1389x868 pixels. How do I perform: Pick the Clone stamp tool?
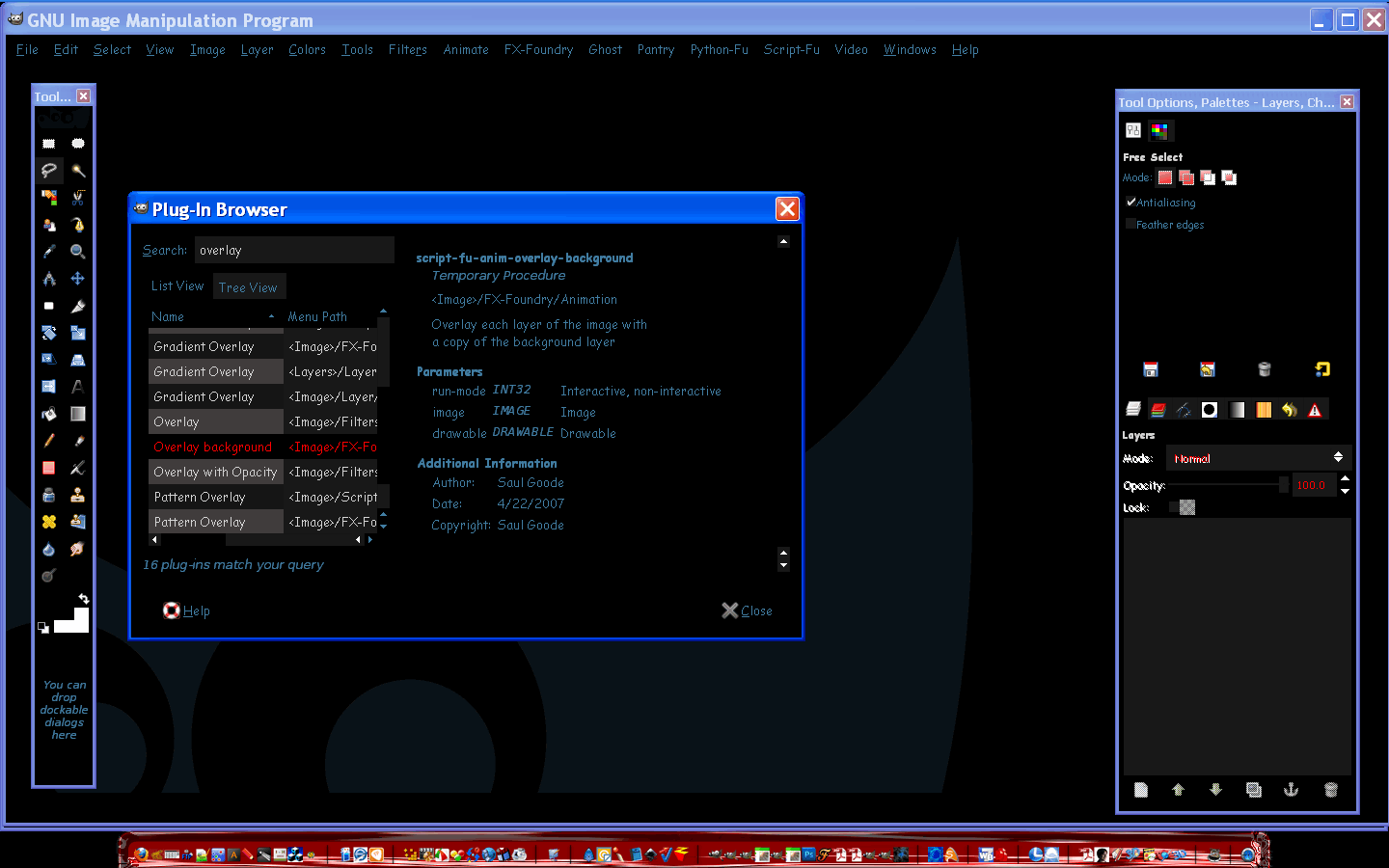coord(78,495)
